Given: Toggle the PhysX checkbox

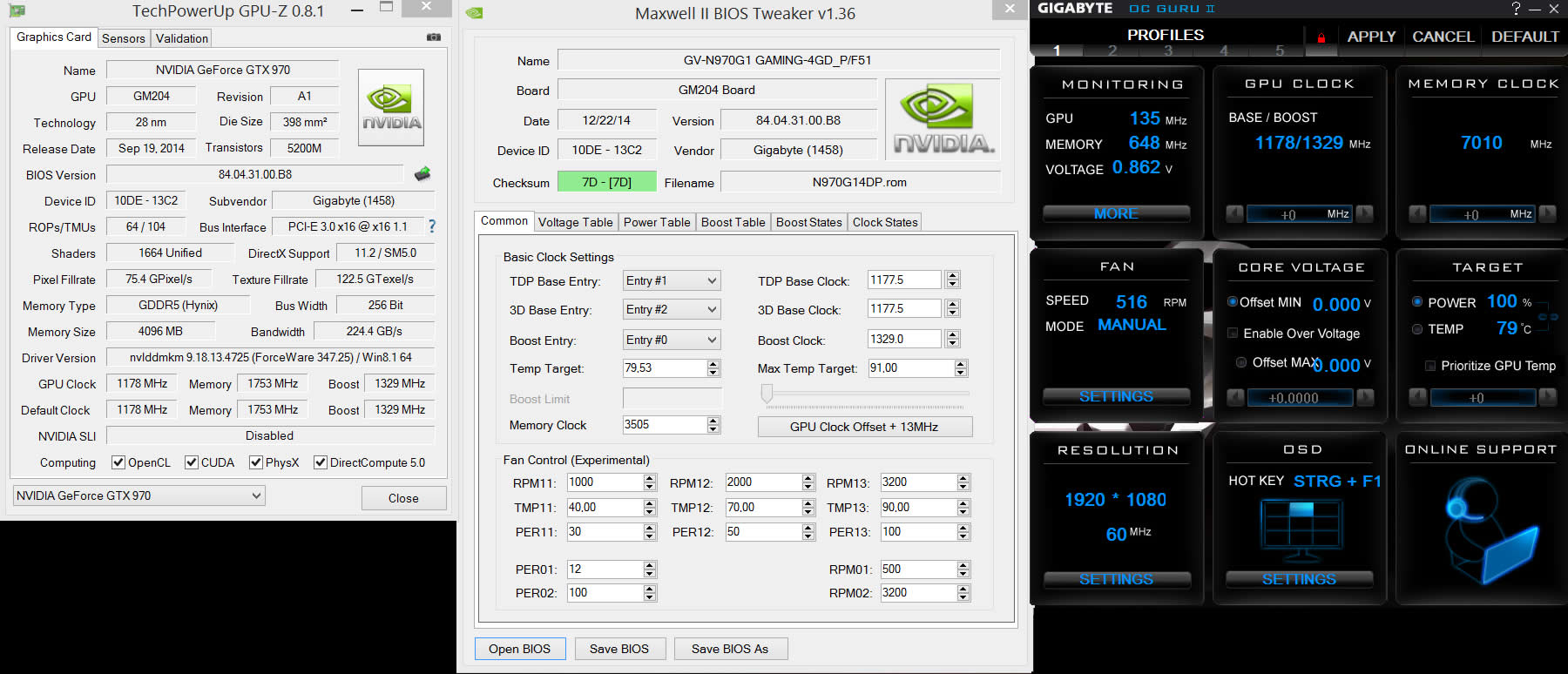Looking at the screenshot, I should point(256,462).
